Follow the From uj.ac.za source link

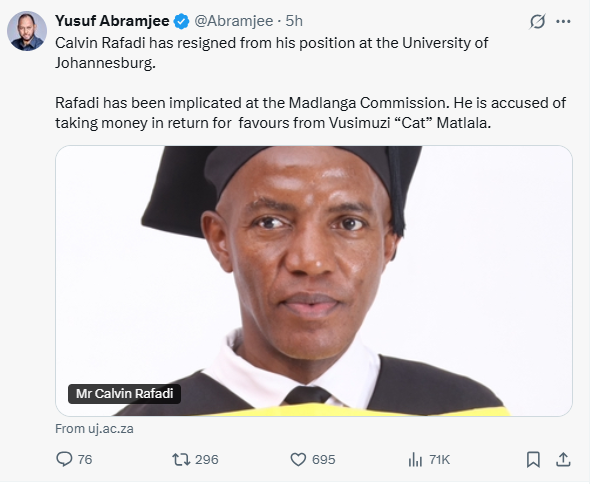(94, 428)
